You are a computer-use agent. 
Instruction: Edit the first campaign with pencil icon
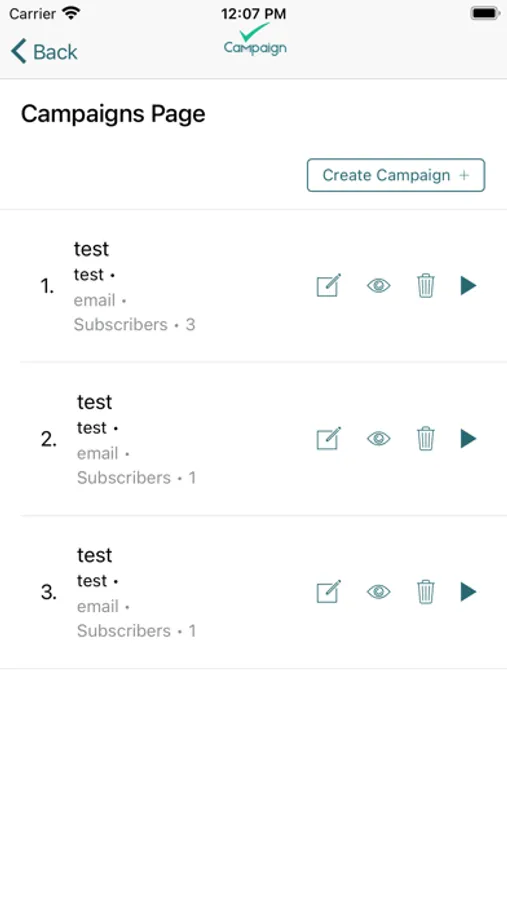pos(329,285)
